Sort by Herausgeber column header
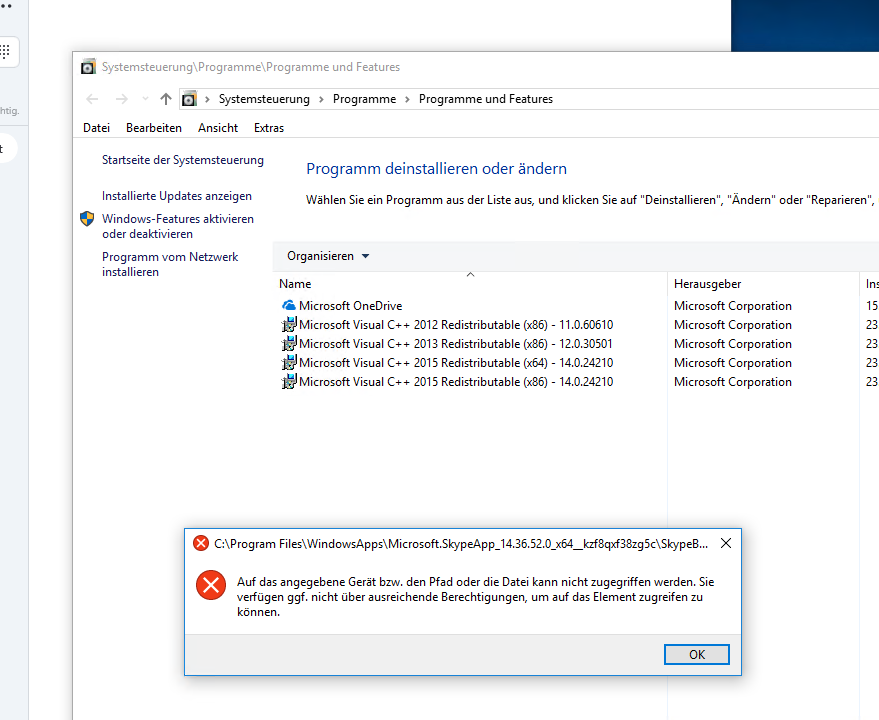Viewport: 879px width, 720px height. 707,284
